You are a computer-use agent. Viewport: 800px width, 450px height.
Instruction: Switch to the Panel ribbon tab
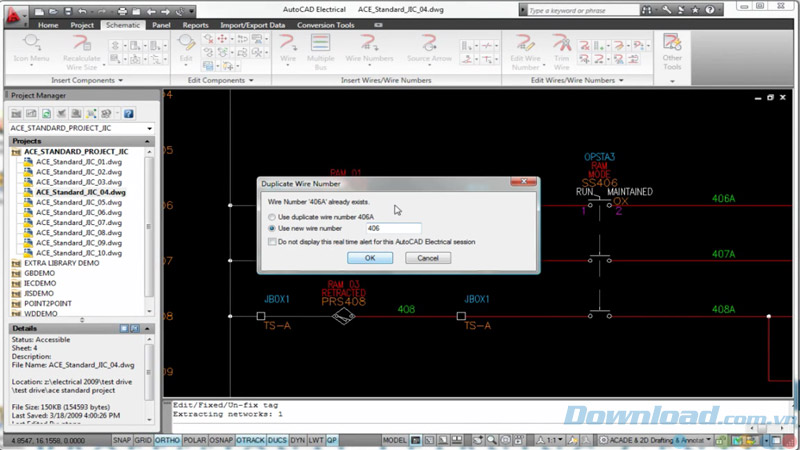click(163, 25)
